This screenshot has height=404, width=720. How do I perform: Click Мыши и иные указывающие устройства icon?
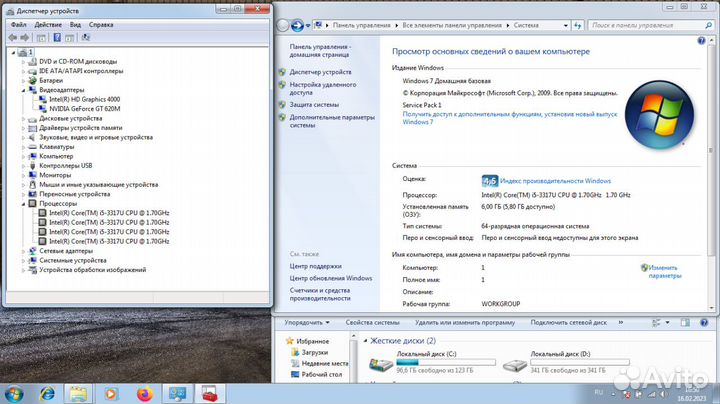[x=32, y=185]
